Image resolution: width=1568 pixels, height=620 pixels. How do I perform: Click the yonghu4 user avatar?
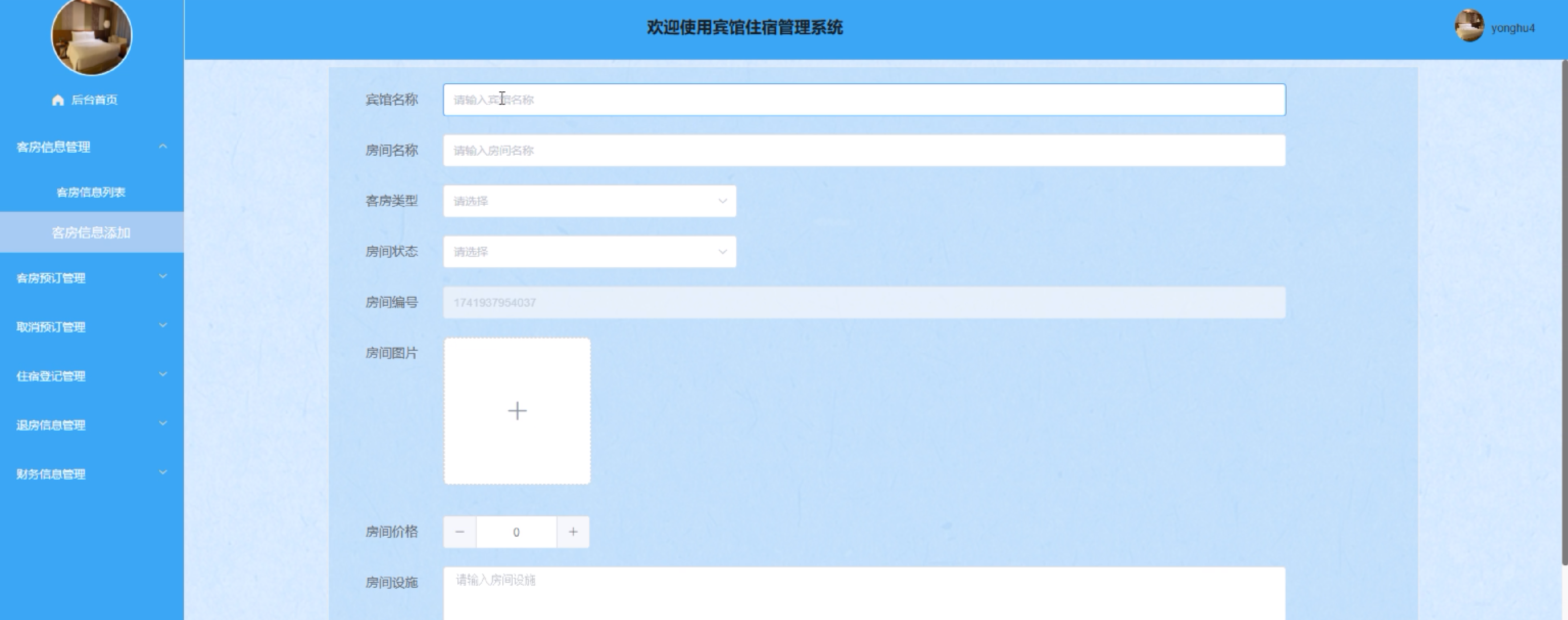click(x=1469, y=27)
